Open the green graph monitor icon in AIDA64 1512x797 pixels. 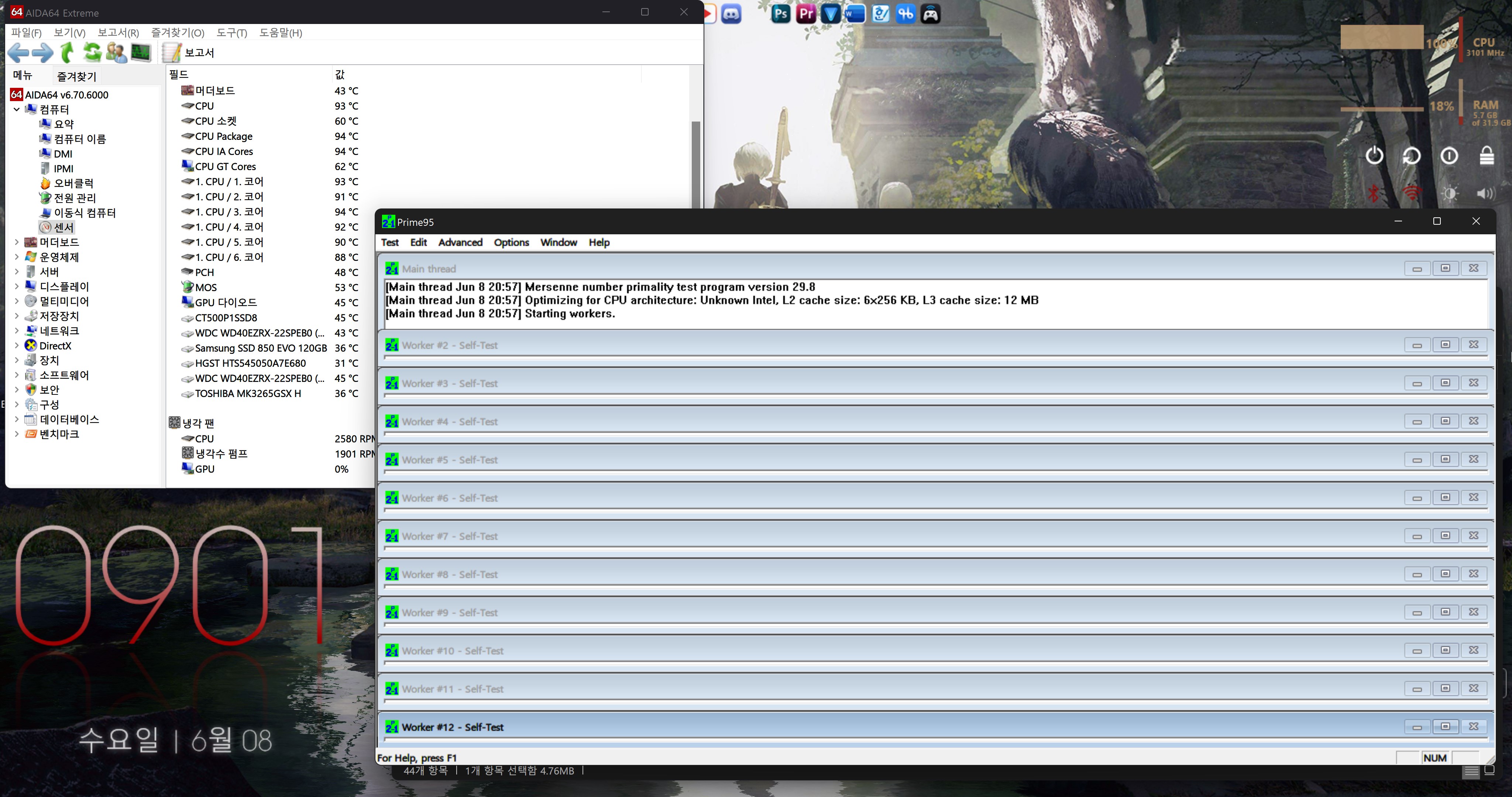tap(140, 53)
